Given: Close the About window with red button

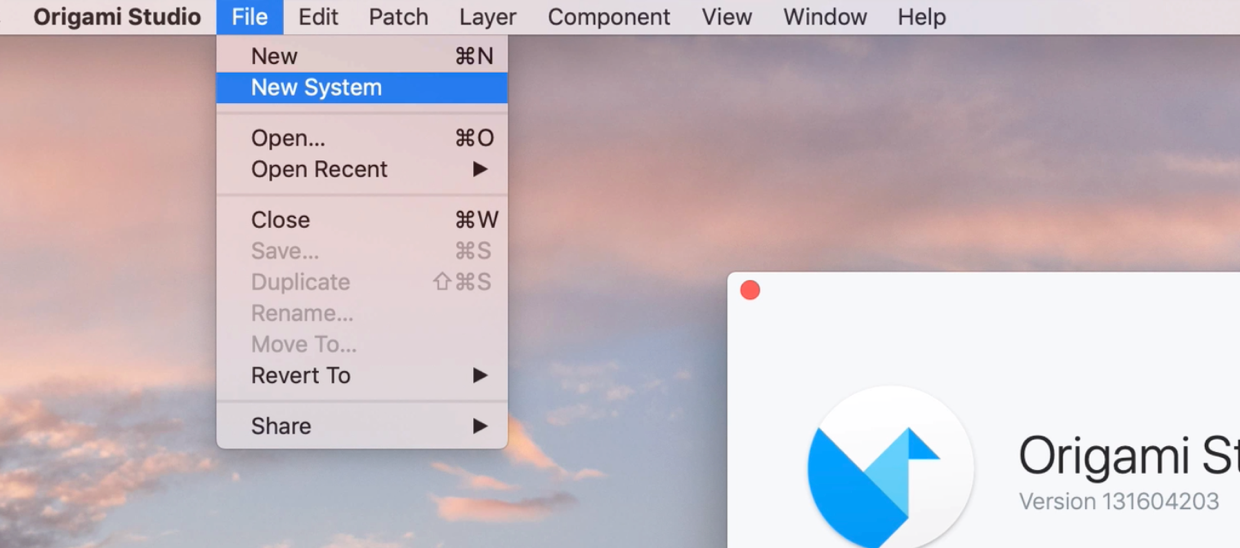Looking at the screenshot, I should pos(750,290).
